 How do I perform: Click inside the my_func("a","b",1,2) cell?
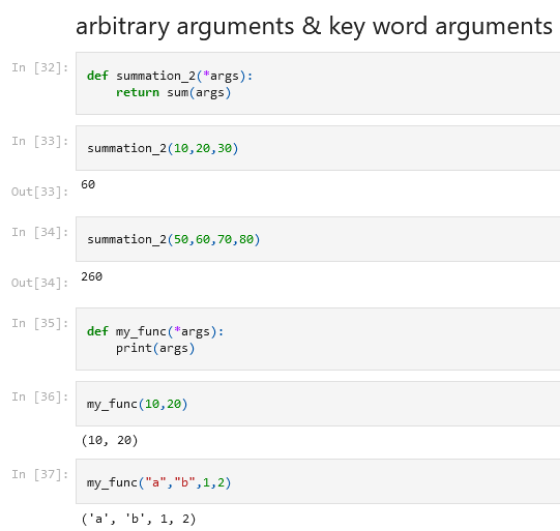tap(318, 481)
